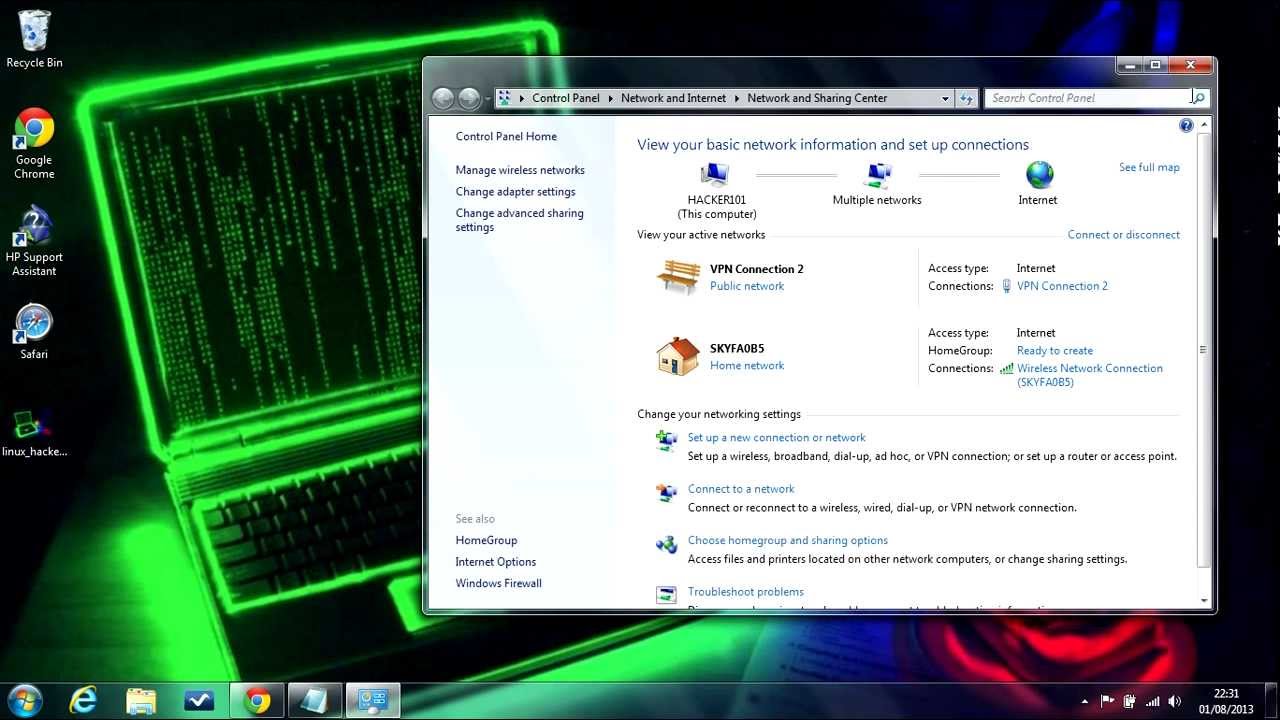Viewport: 1280px width, 720px height.
Task: Click the Show desktop strip
Action: tap(1273, 701)
